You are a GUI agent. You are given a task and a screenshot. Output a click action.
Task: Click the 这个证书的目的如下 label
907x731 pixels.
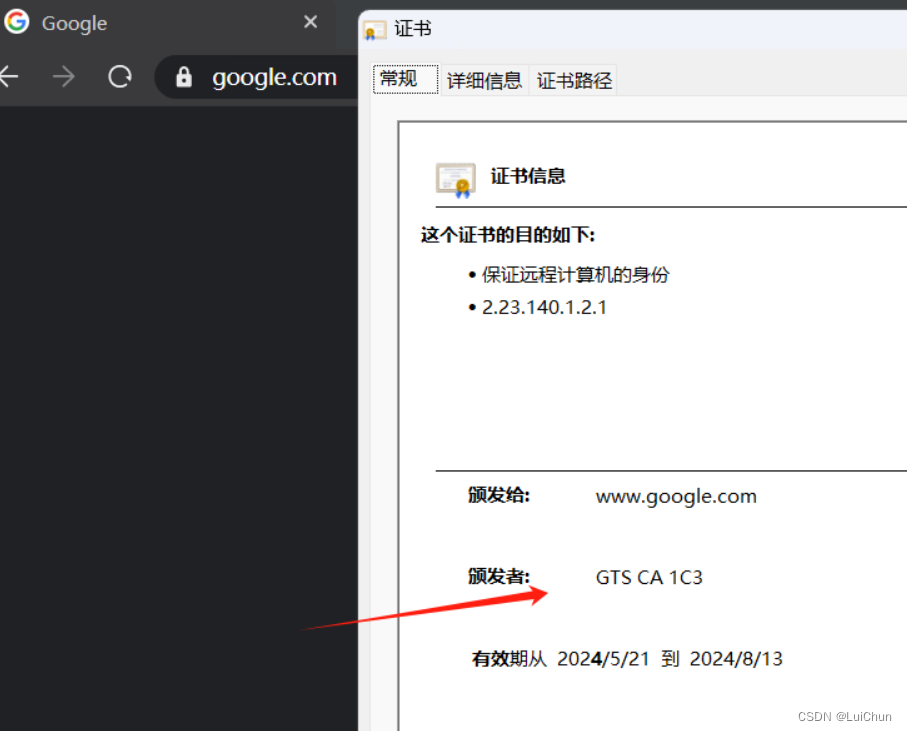[507, 235]
